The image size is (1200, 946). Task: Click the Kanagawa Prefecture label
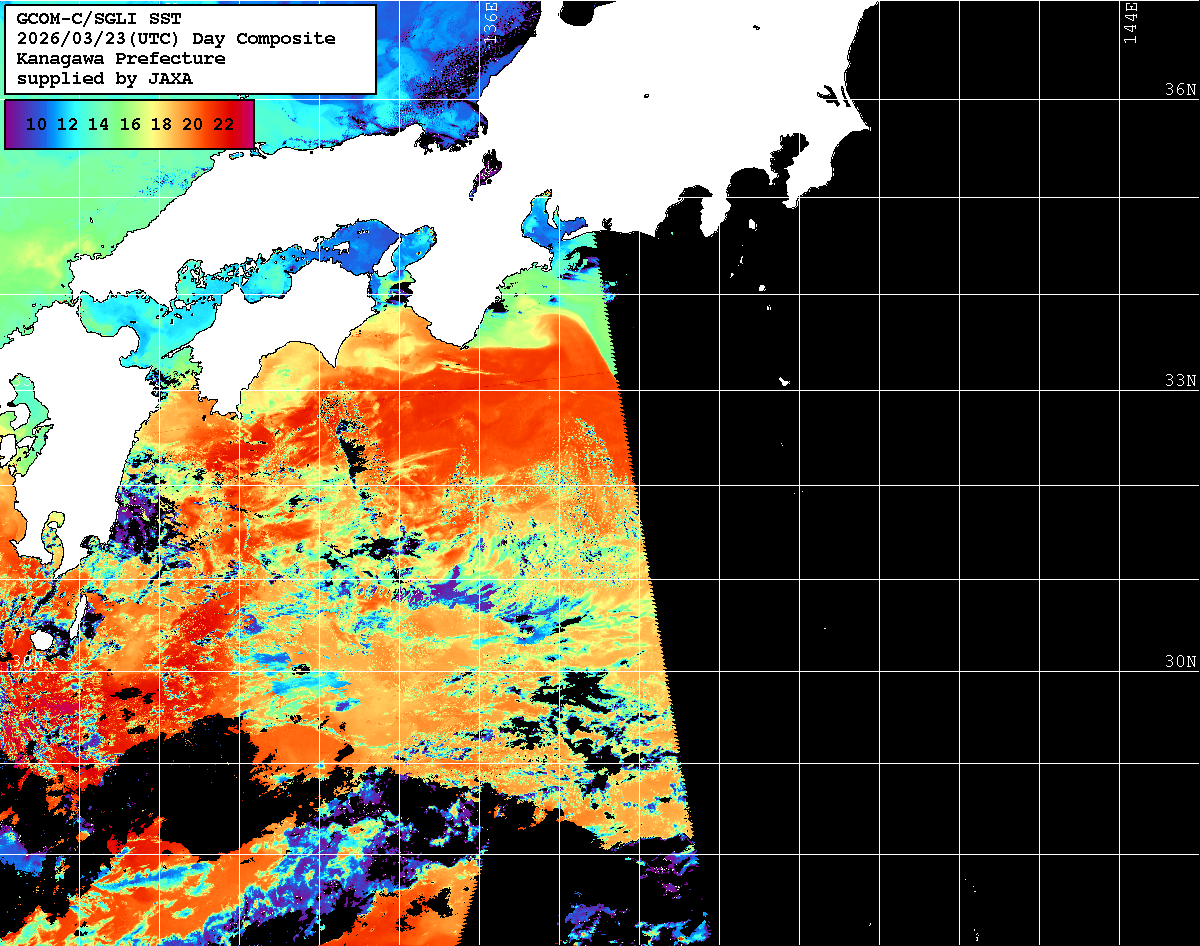tap(121, 59)
